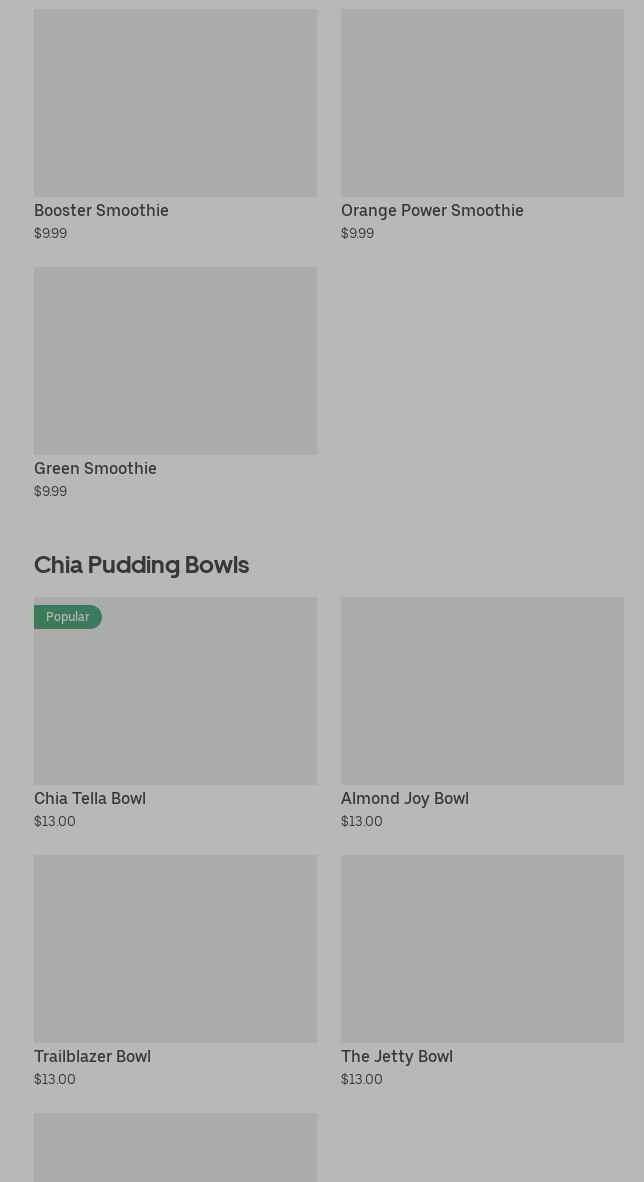Select the Orange Power Smoothie image
Screen dimensions: 644x1182
coord(482,103)
